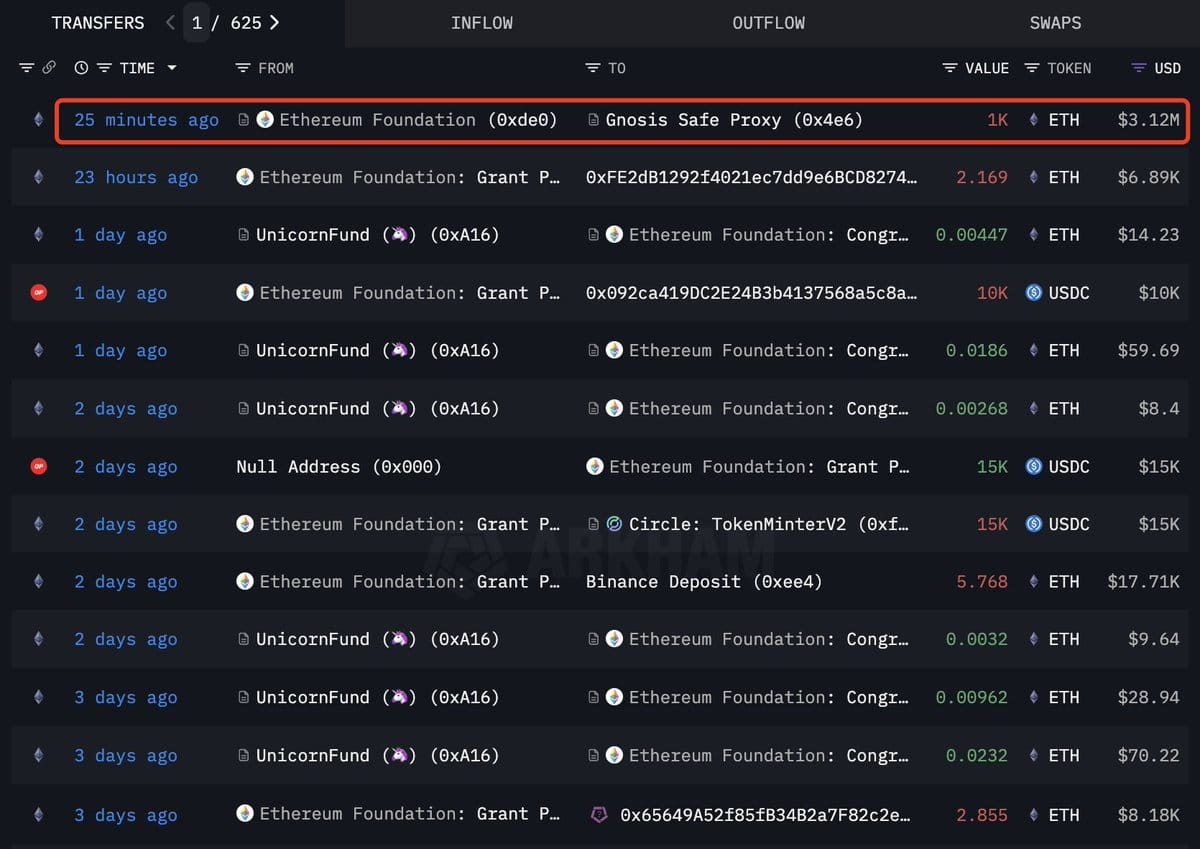Open the TIME sort dropdown arrow

click(171, 68)
